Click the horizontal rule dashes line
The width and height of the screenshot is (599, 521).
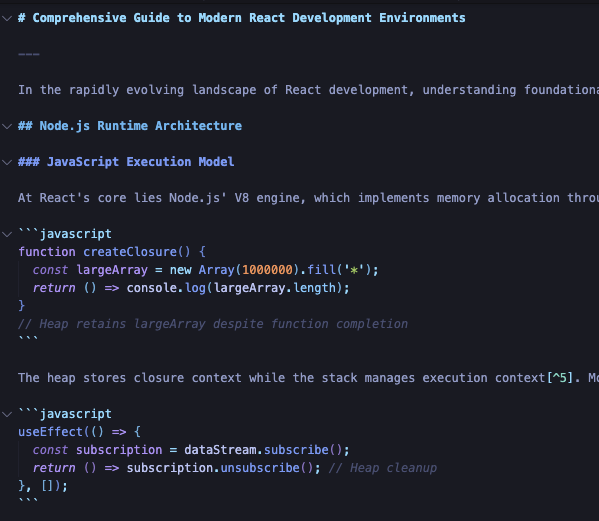(29, 54)
